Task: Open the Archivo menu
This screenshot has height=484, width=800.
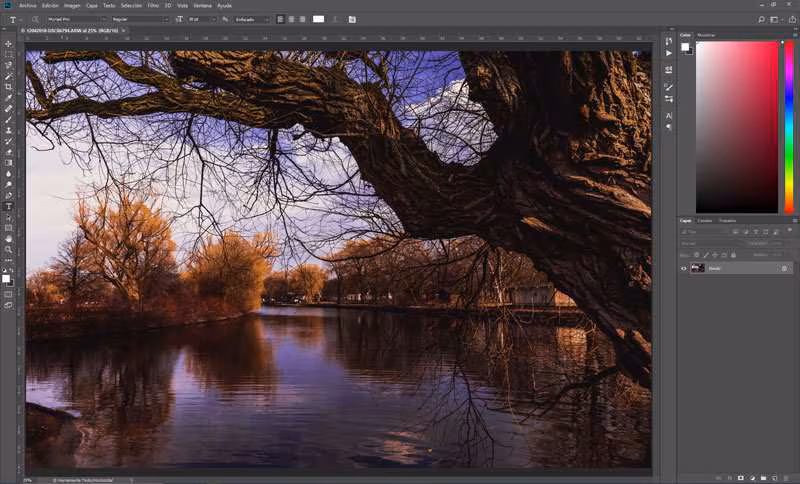Action: click(28, 6)
